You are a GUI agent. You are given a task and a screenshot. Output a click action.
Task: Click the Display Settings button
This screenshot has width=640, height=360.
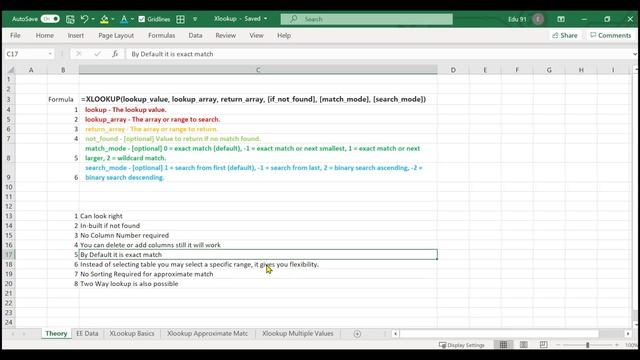coord(462,345)
